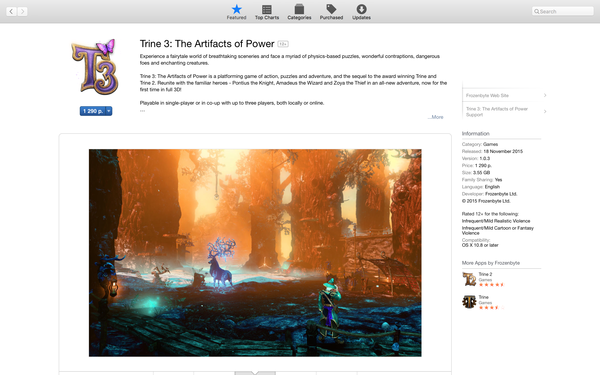Open the Trine 2 title link
The height and width of the screenshot is (375, 600).
pos(485,274)
